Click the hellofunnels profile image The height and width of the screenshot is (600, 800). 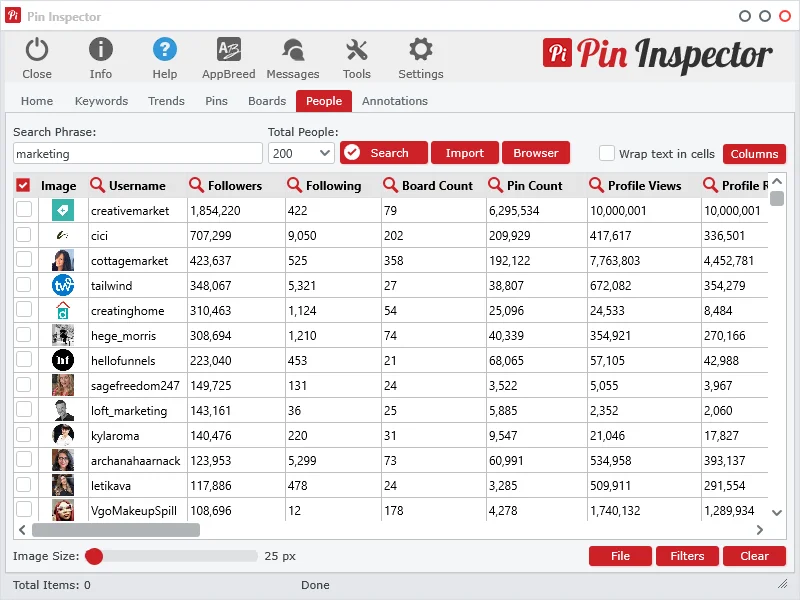63,360
